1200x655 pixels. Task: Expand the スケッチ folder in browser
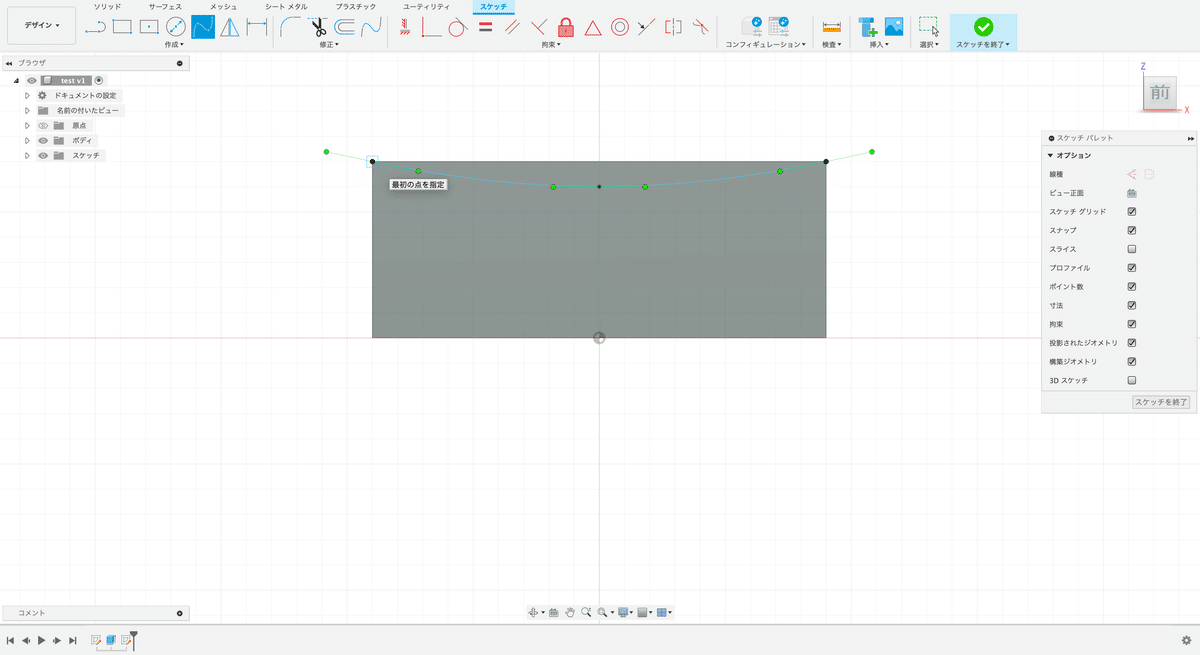coord(28,156)
